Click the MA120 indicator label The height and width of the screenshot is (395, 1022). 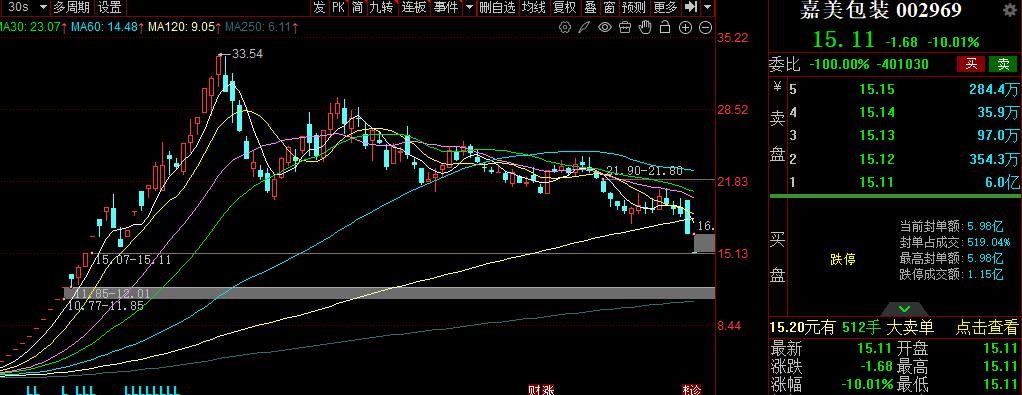pyautogui.click(x=184, y=27)
